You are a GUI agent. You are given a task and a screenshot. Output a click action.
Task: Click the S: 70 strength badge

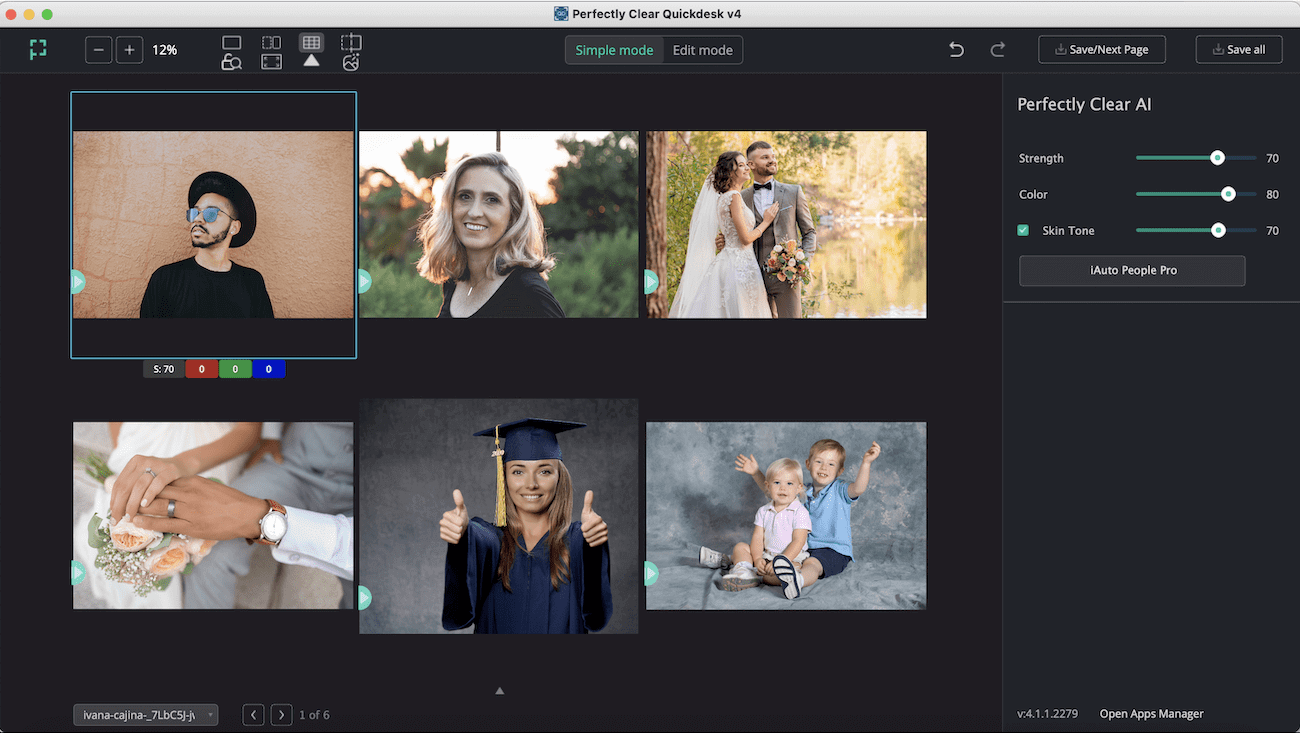tap(163, 369)
